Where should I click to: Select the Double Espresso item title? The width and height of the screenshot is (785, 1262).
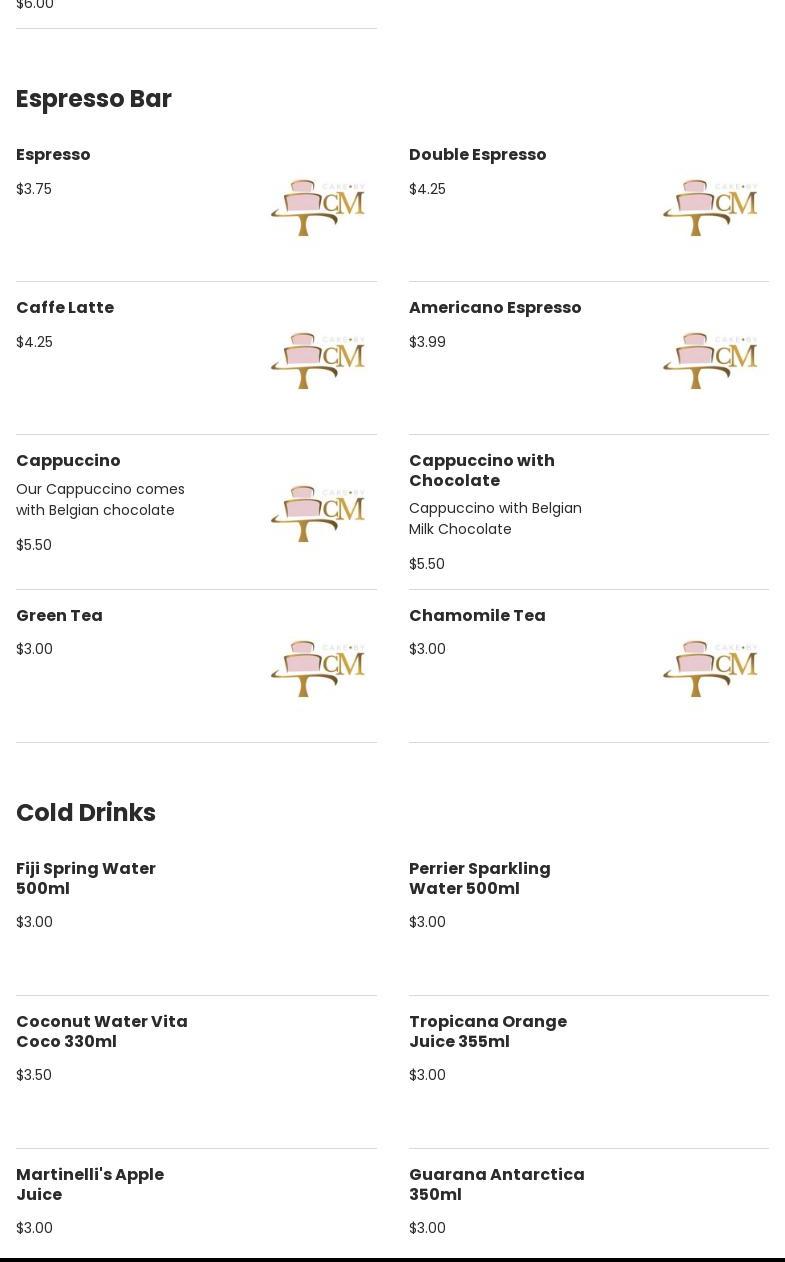pos(477,155)
